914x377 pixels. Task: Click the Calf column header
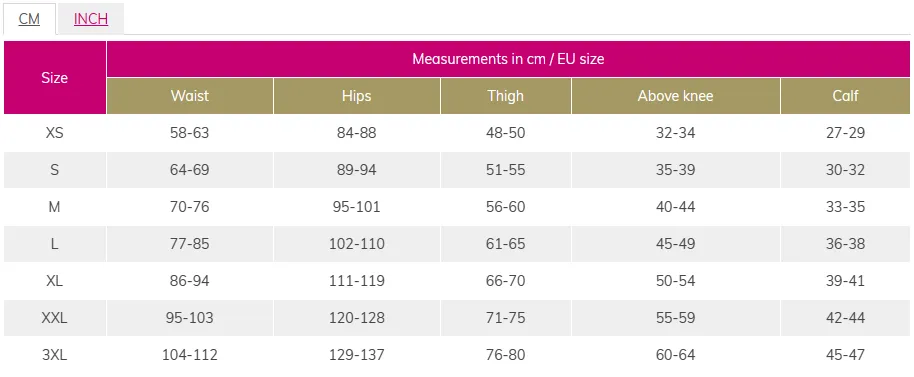(x=845, y=96)
